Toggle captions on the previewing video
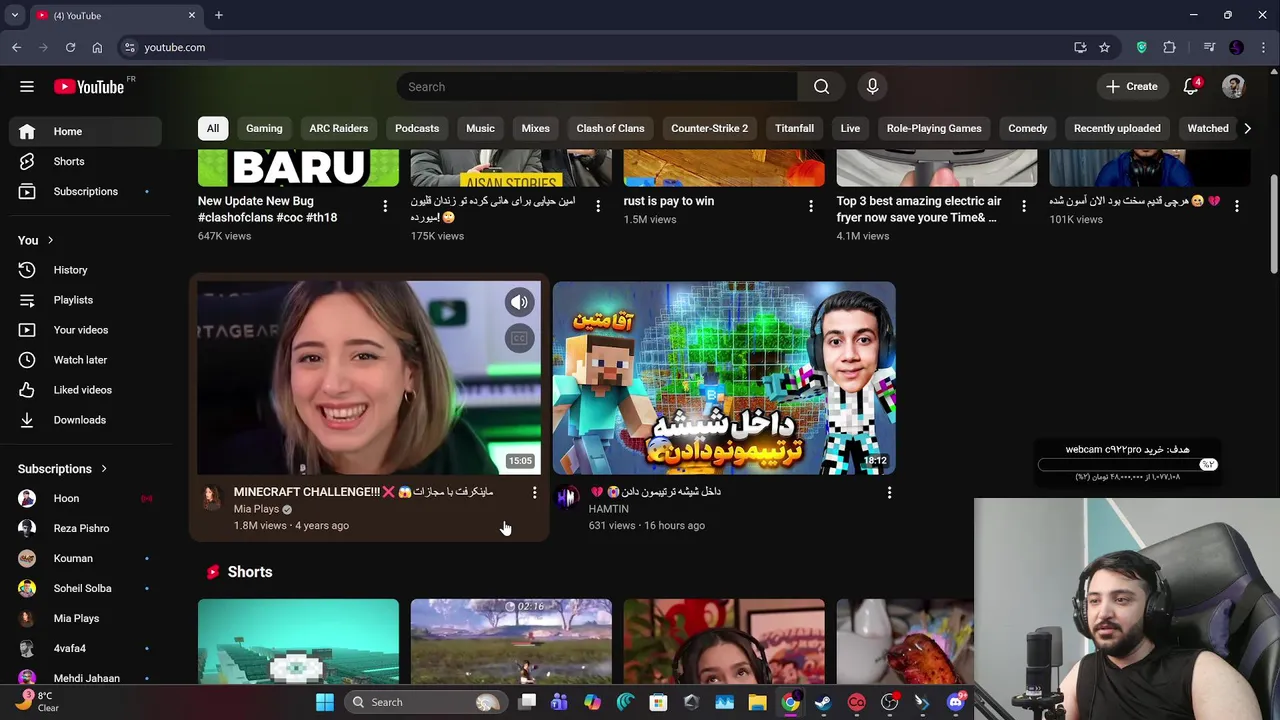This screenshot has height=720, width=1280. coord(519,339)
